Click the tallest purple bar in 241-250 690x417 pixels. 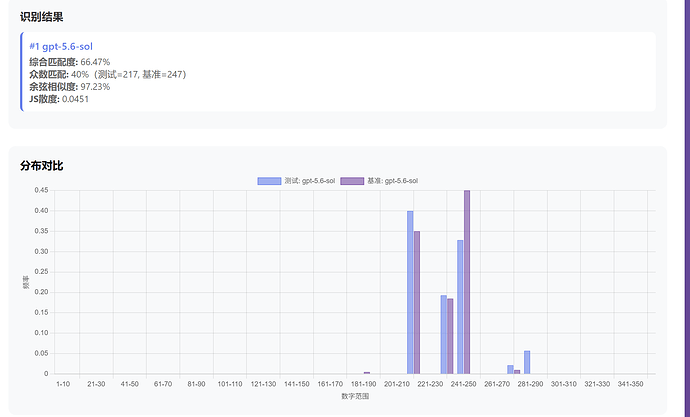(x=467, y=282)
